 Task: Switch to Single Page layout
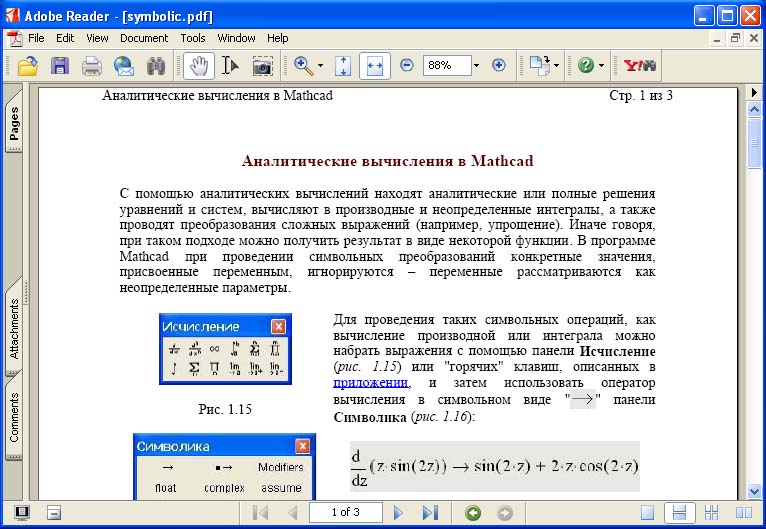tap(647, 513)
